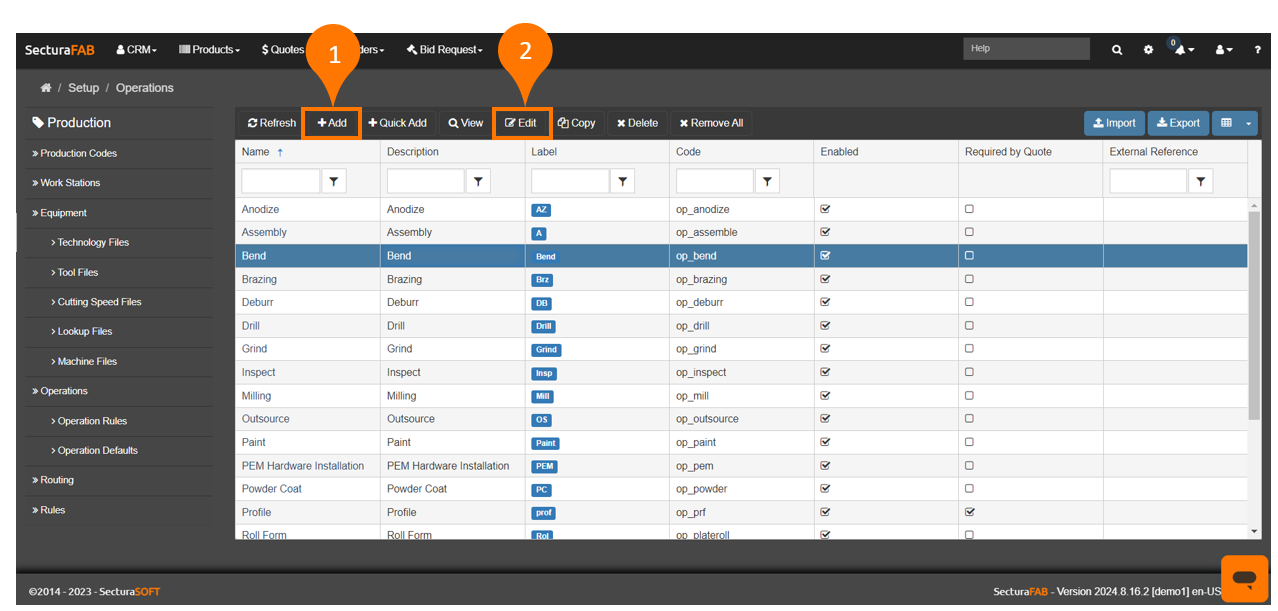Click the Description column filter input
Viewport: 1278px width, 611px height.
tap(425, 181)
